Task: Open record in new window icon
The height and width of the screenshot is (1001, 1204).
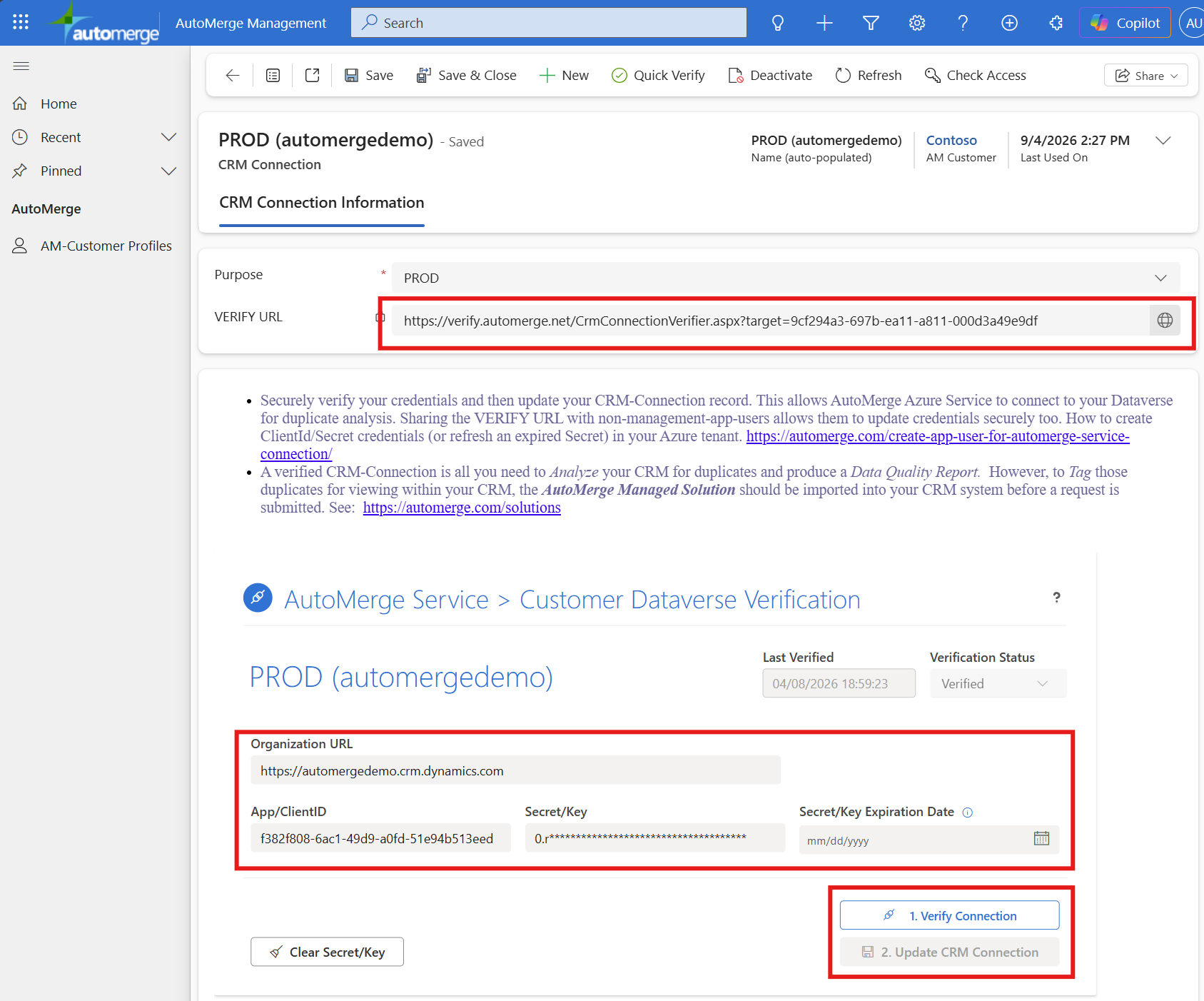Action: pos(312,76)
